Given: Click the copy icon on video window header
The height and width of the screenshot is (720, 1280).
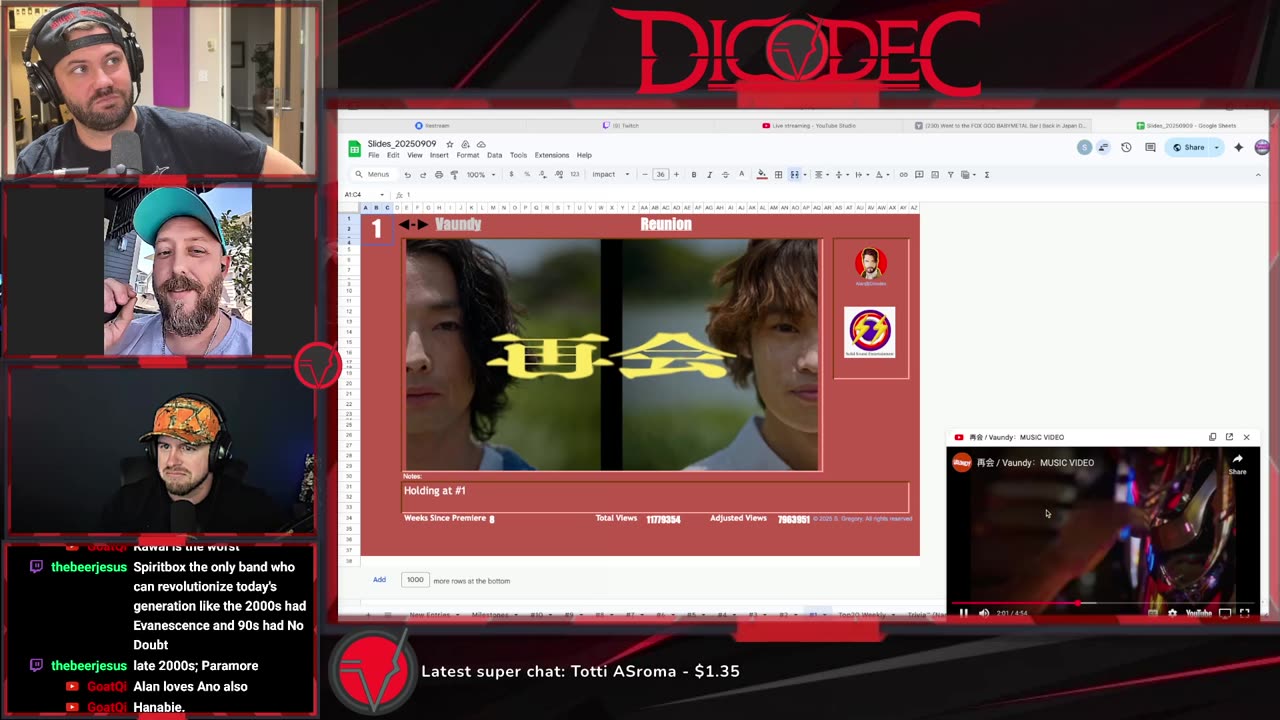Looking at the screenshot, I should coord(1213,437).
